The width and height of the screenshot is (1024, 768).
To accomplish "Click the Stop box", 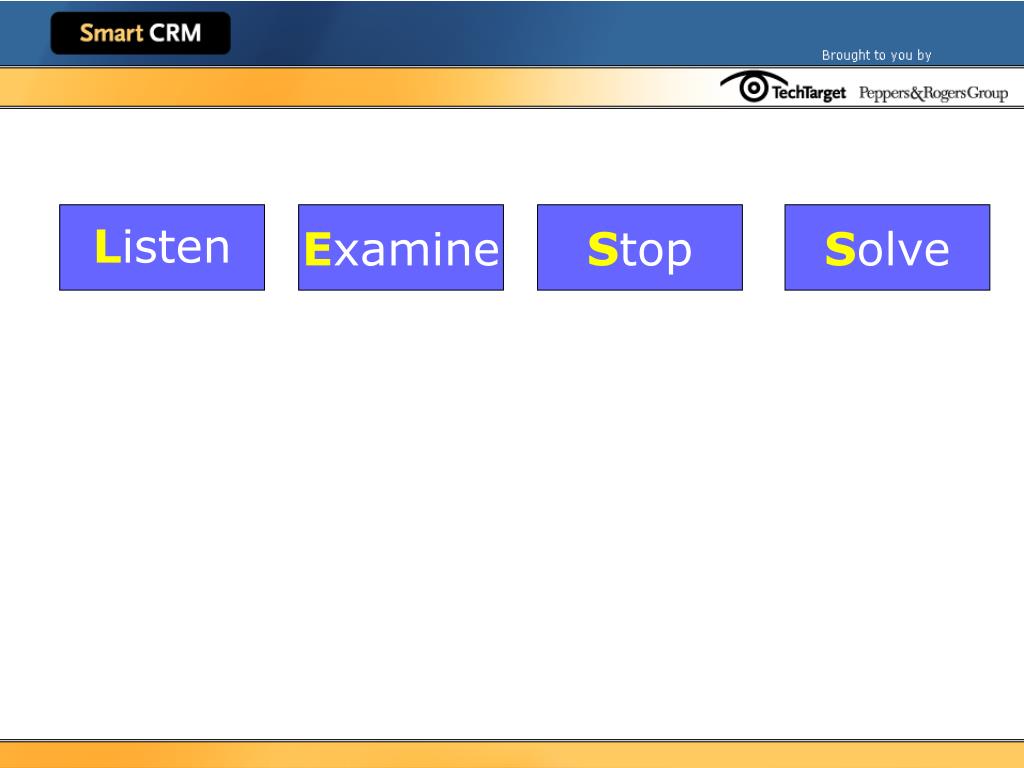I will [640, 248].
